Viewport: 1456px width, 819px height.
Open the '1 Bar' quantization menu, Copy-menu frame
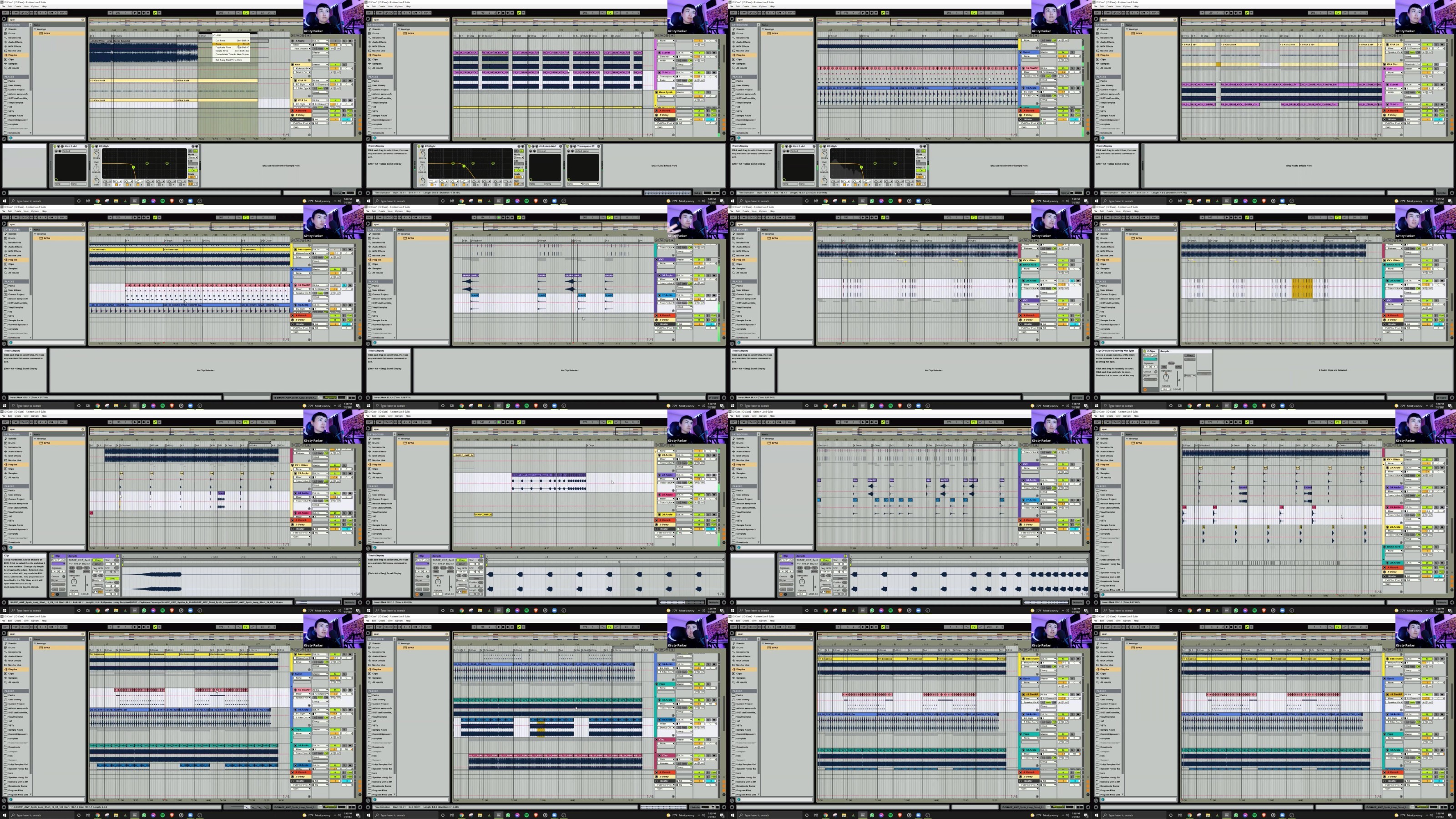pyautogui.click(x=62, y=13)
